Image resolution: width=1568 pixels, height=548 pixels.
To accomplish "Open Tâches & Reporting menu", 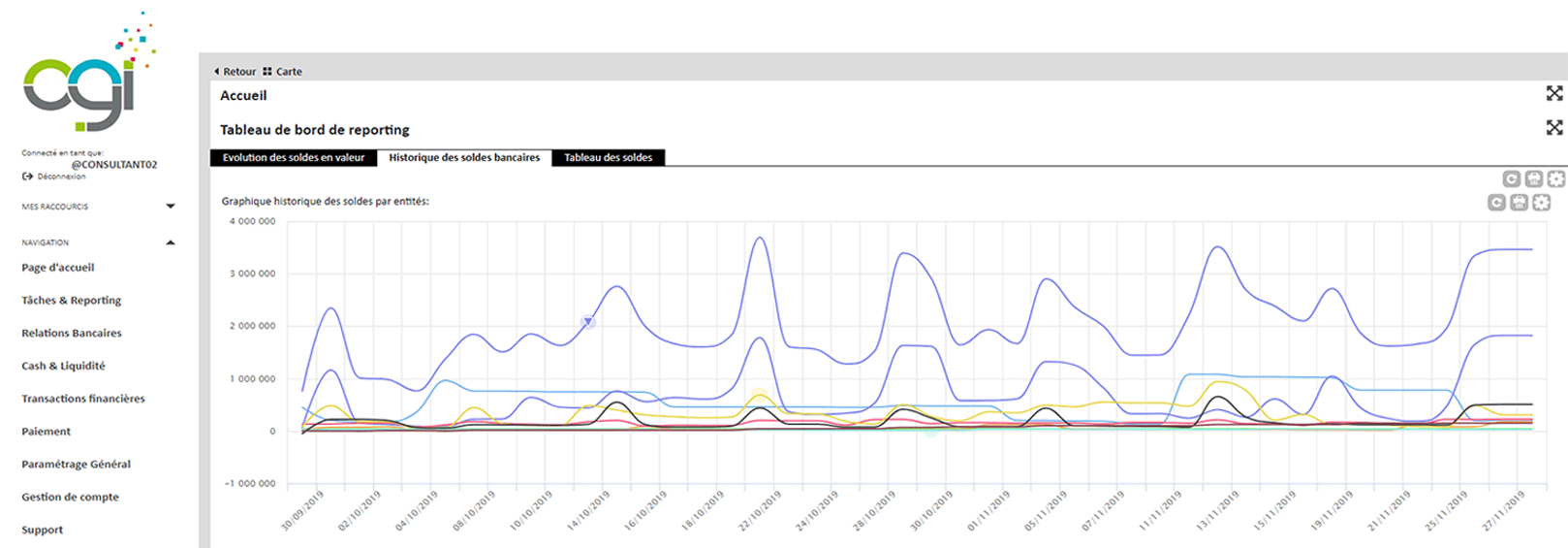I will click(x=72, y=301).
